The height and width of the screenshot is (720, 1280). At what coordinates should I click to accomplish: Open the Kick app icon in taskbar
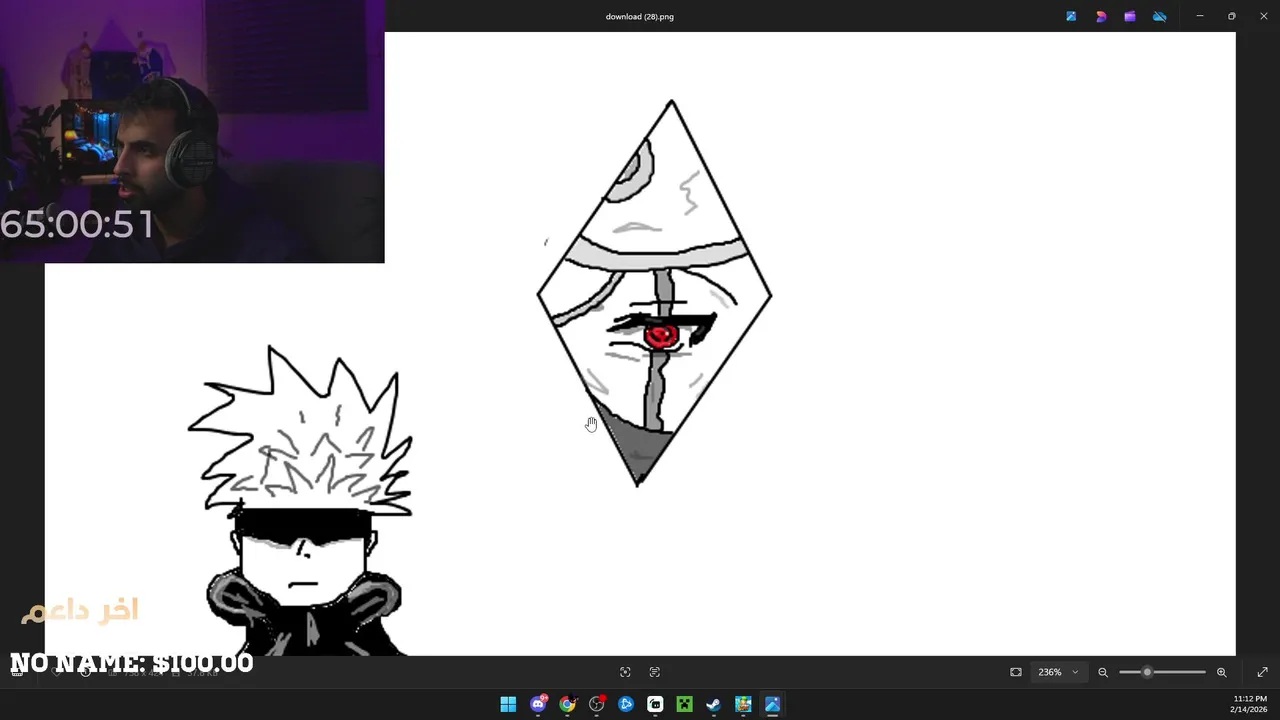[655, 704]
